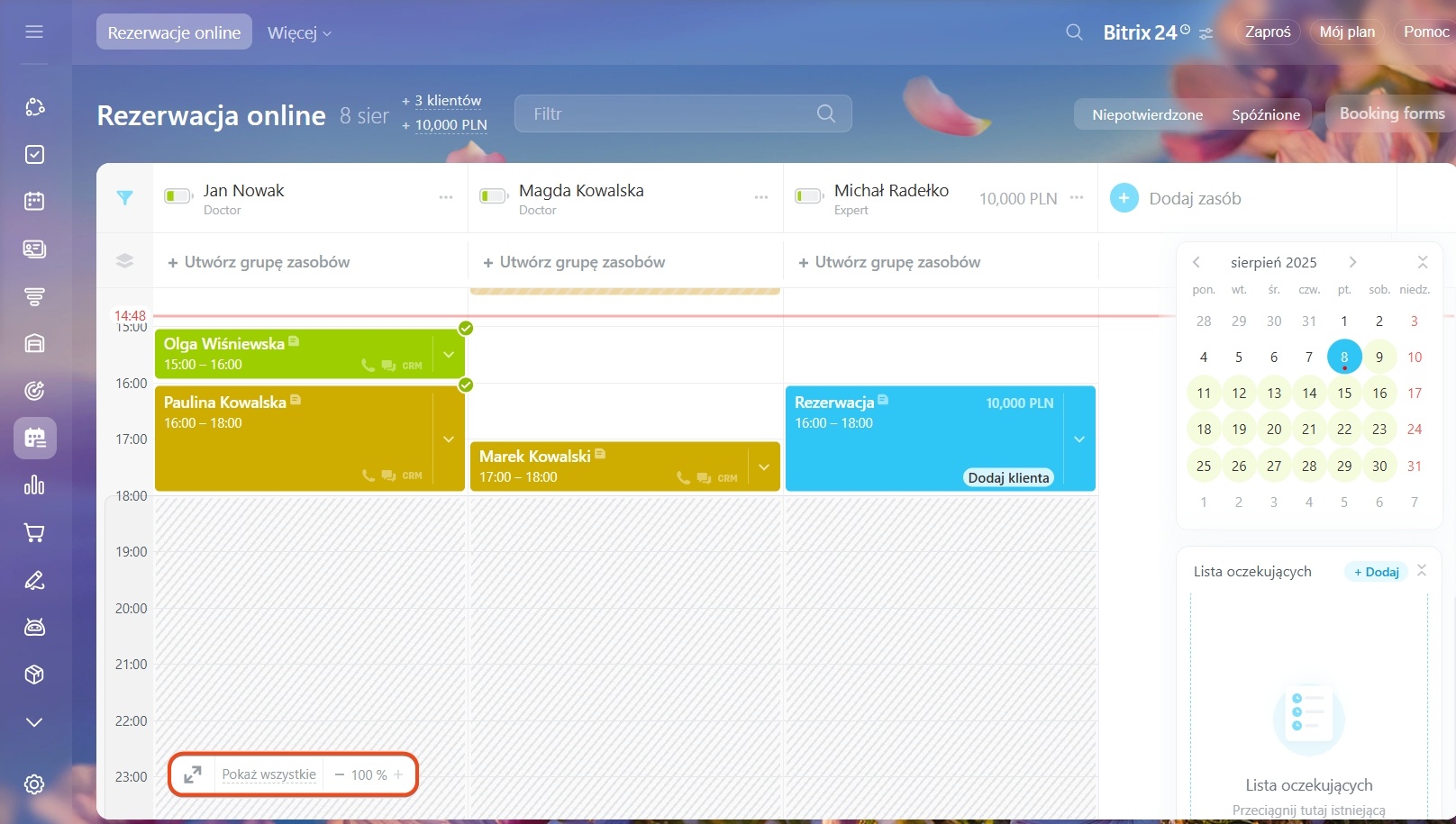Screen dimensions: 1456x824
Task: Open the cube box icon in sidebar
Action: [x=34, y=675]
